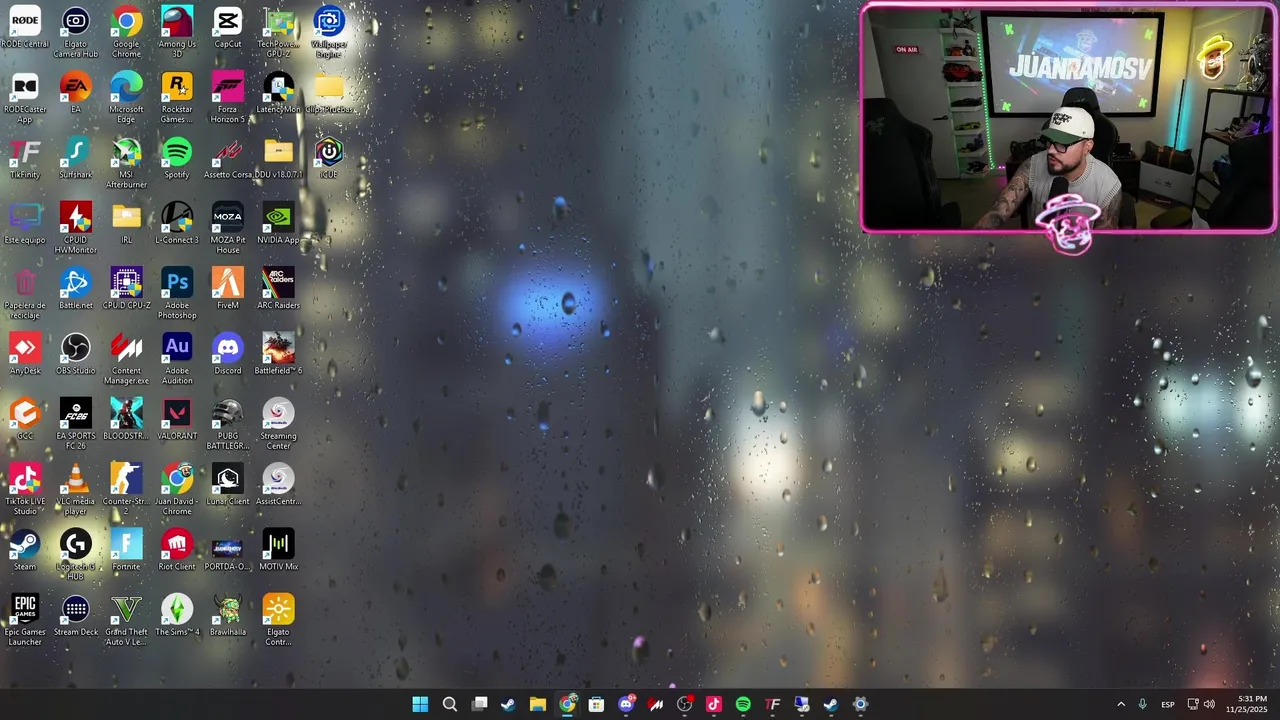Select the Battle.net desktop shortcut
Image resolution: width=1280 pixels, height=720 pixels.
[x=76, y=289]
